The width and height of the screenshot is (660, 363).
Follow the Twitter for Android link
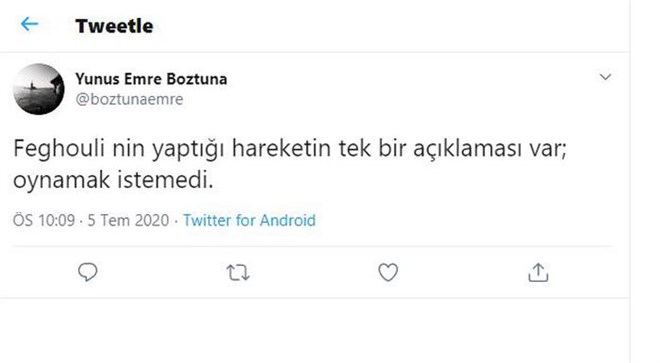(x=249, y=220)
